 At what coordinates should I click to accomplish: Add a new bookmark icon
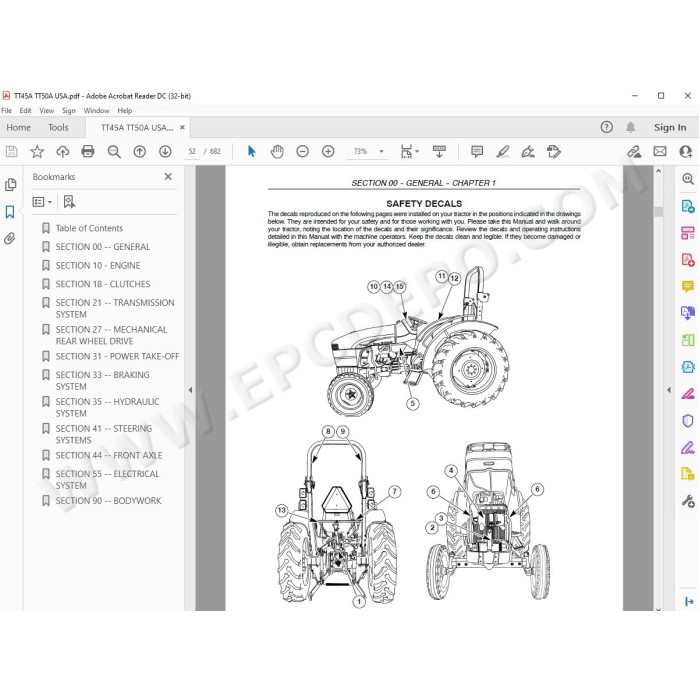pyautogui.click(x=69, y=202)
